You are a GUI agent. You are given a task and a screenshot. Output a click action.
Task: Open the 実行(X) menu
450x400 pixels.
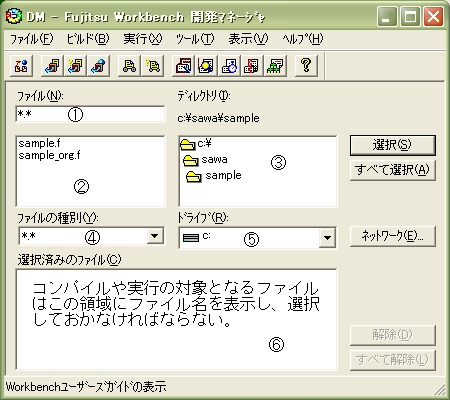point(143,39)
